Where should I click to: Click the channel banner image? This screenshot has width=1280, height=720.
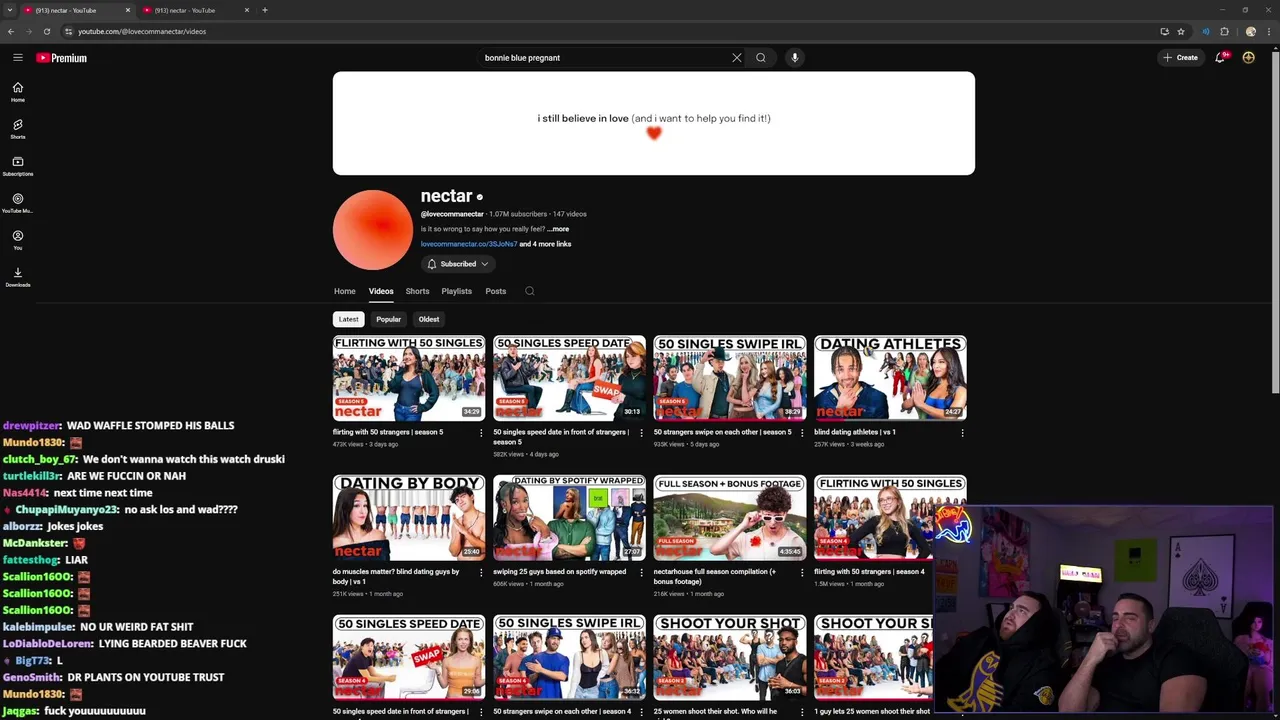(x=654, y=123)
